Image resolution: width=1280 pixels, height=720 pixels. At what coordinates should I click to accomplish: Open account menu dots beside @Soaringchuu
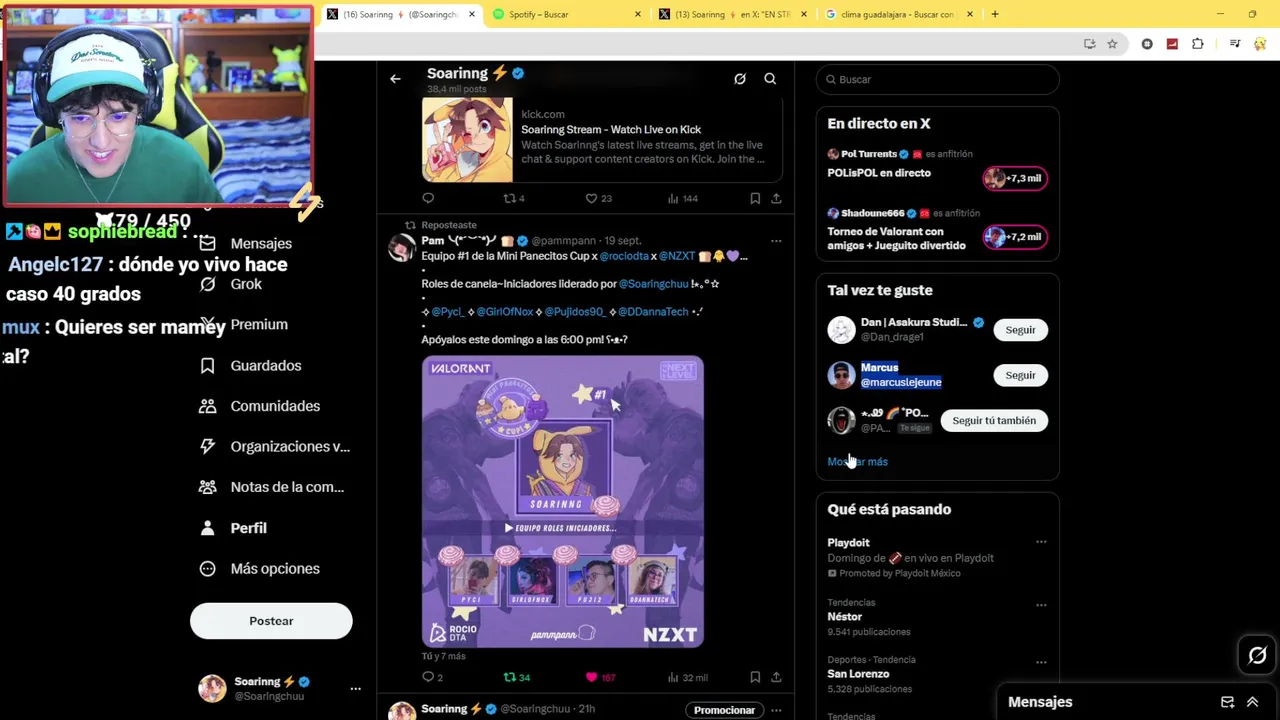(x=355, y=689)
